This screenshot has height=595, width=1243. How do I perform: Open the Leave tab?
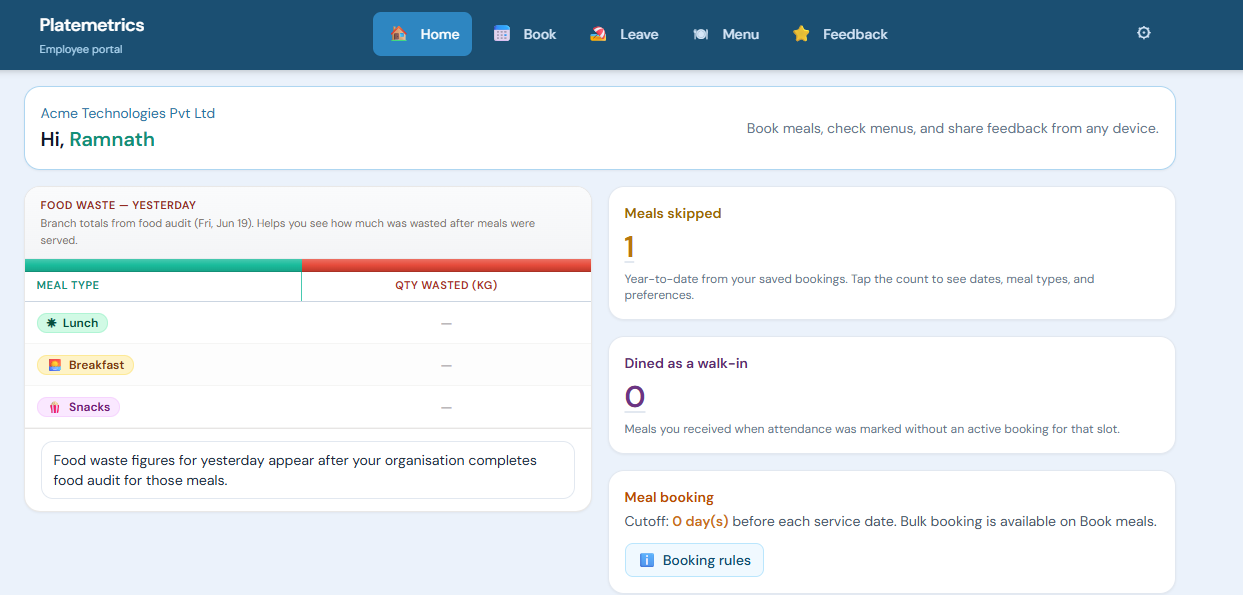pos(624,34)
